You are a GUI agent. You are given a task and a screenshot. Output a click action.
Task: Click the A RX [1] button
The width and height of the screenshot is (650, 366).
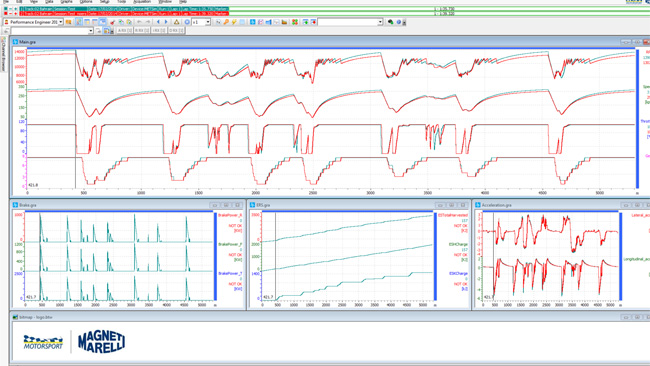(124, 31)
